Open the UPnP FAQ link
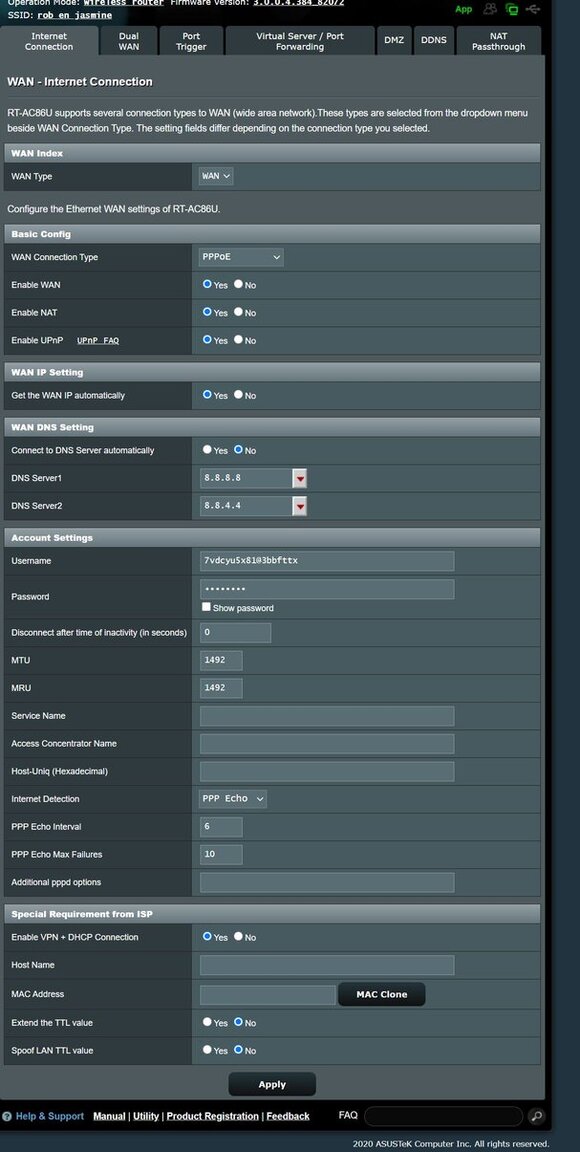 tap(98, 341)
